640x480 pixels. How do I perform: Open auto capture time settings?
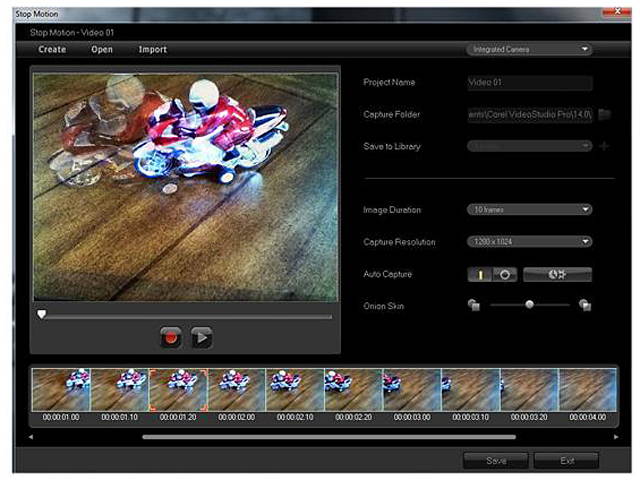coord(557,274)
